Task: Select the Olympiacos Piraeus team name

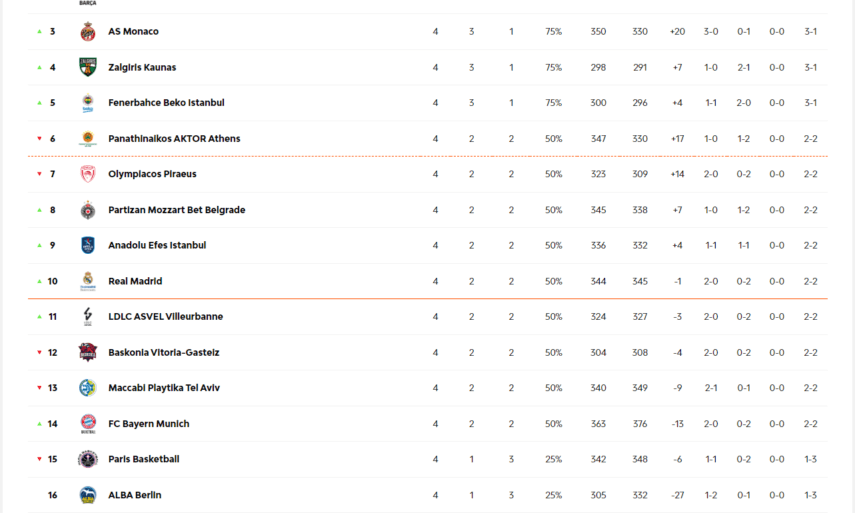Action: point(152,174)
